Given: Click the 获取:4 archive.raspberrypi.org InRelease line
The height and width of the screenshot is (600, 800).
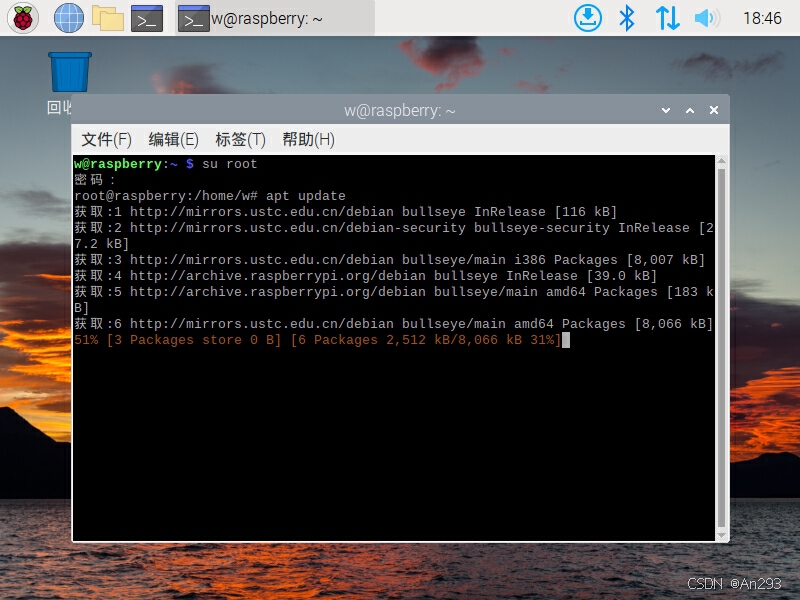Looking at the screenshot, I should (x=365, y=276).
